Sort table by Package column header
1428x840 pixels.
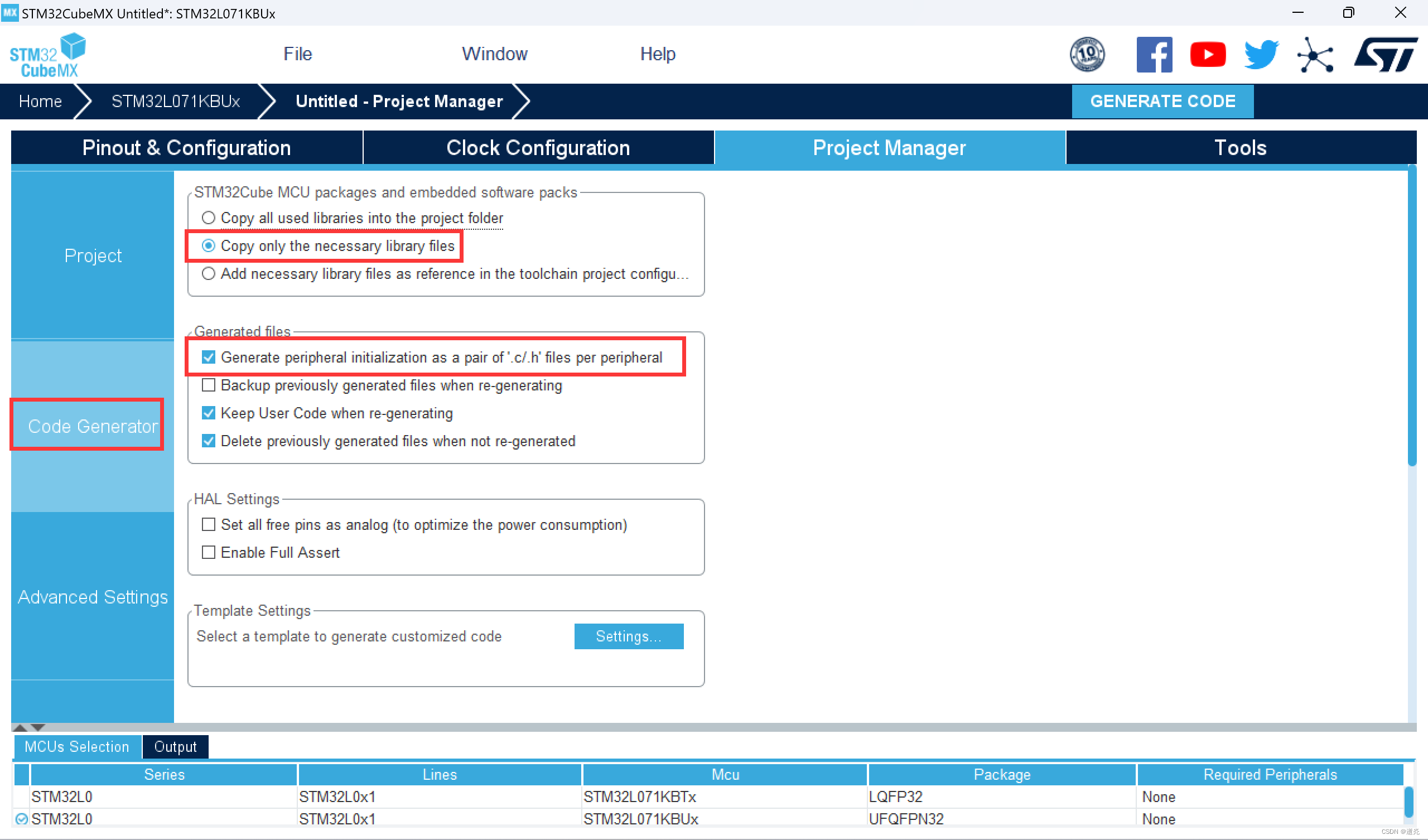coord(1002,774)
